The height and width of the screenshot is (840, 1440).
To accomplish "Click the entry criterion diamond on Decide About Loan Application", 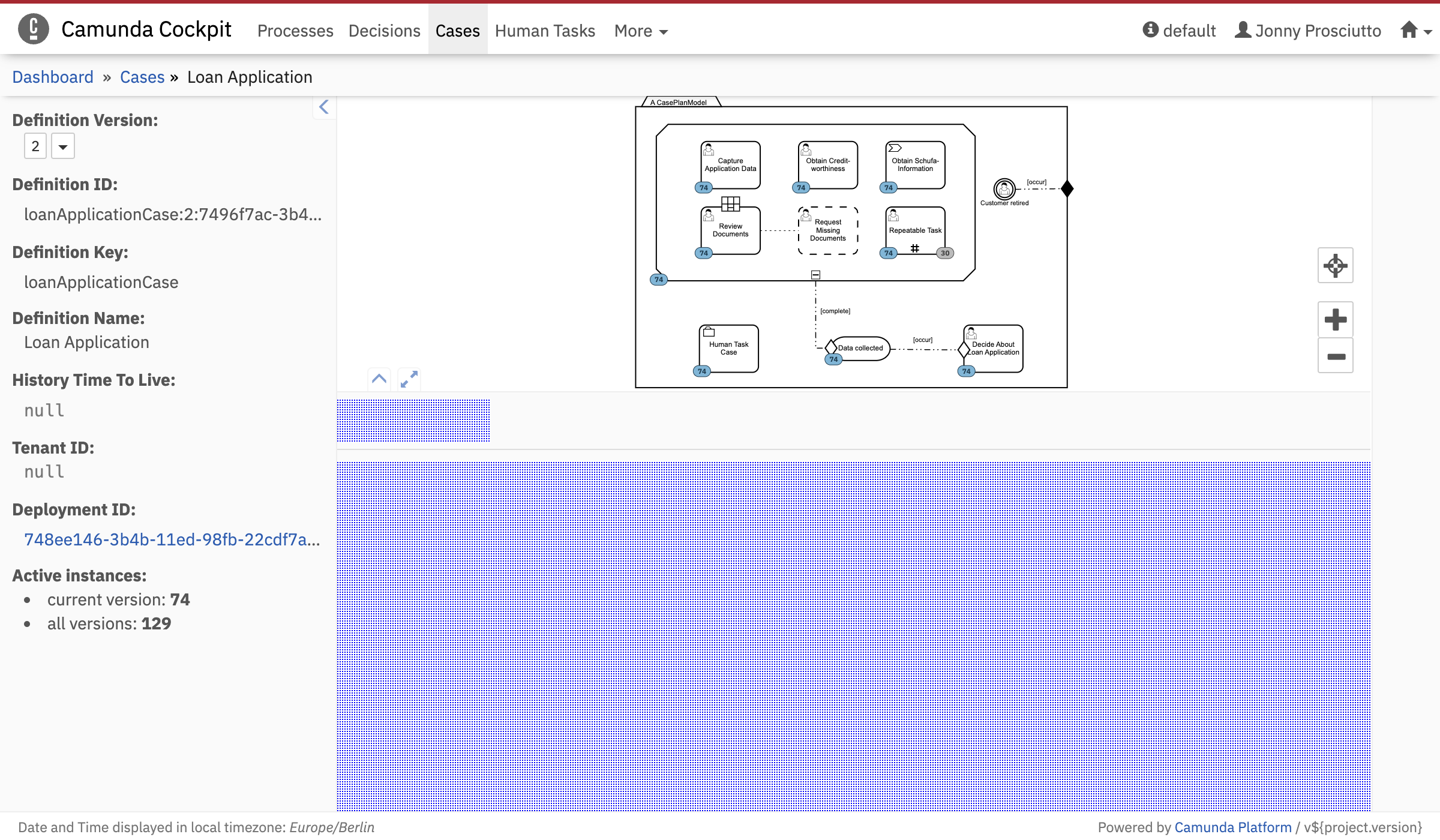I will click(964, 349).
